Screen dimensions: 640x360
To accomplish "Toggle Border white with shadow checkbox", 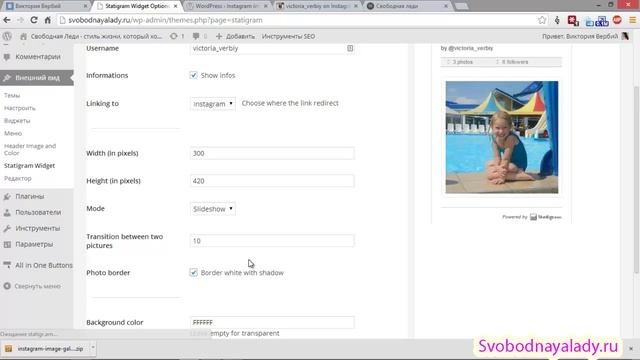I will coord(193,272).
